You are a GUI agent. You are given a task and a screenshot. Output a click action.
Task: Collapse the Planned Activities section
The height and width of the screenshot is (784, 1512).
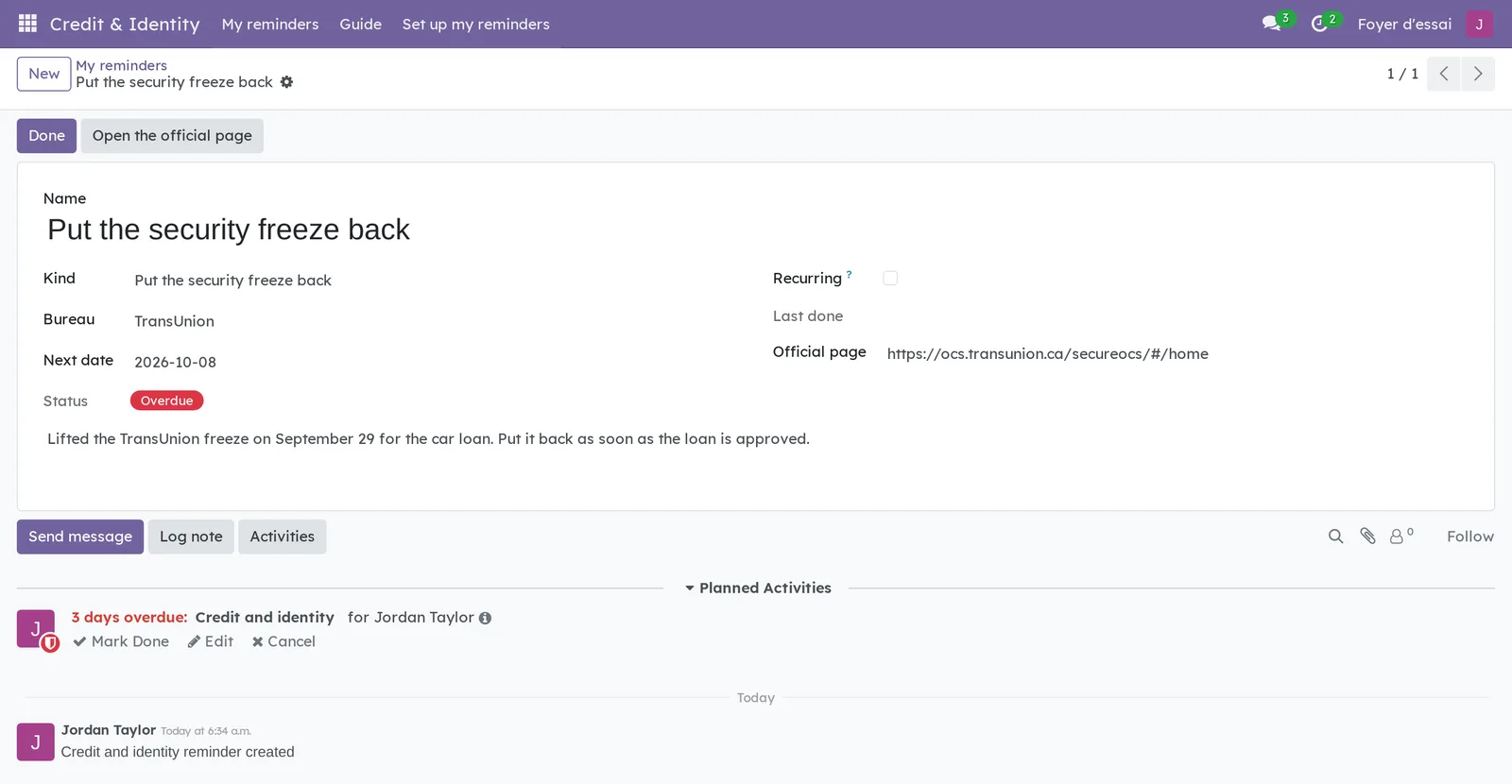pos(758,588)
